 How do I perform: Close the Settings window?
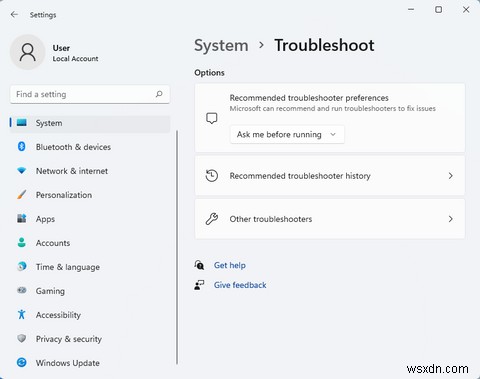coord(466,10)
